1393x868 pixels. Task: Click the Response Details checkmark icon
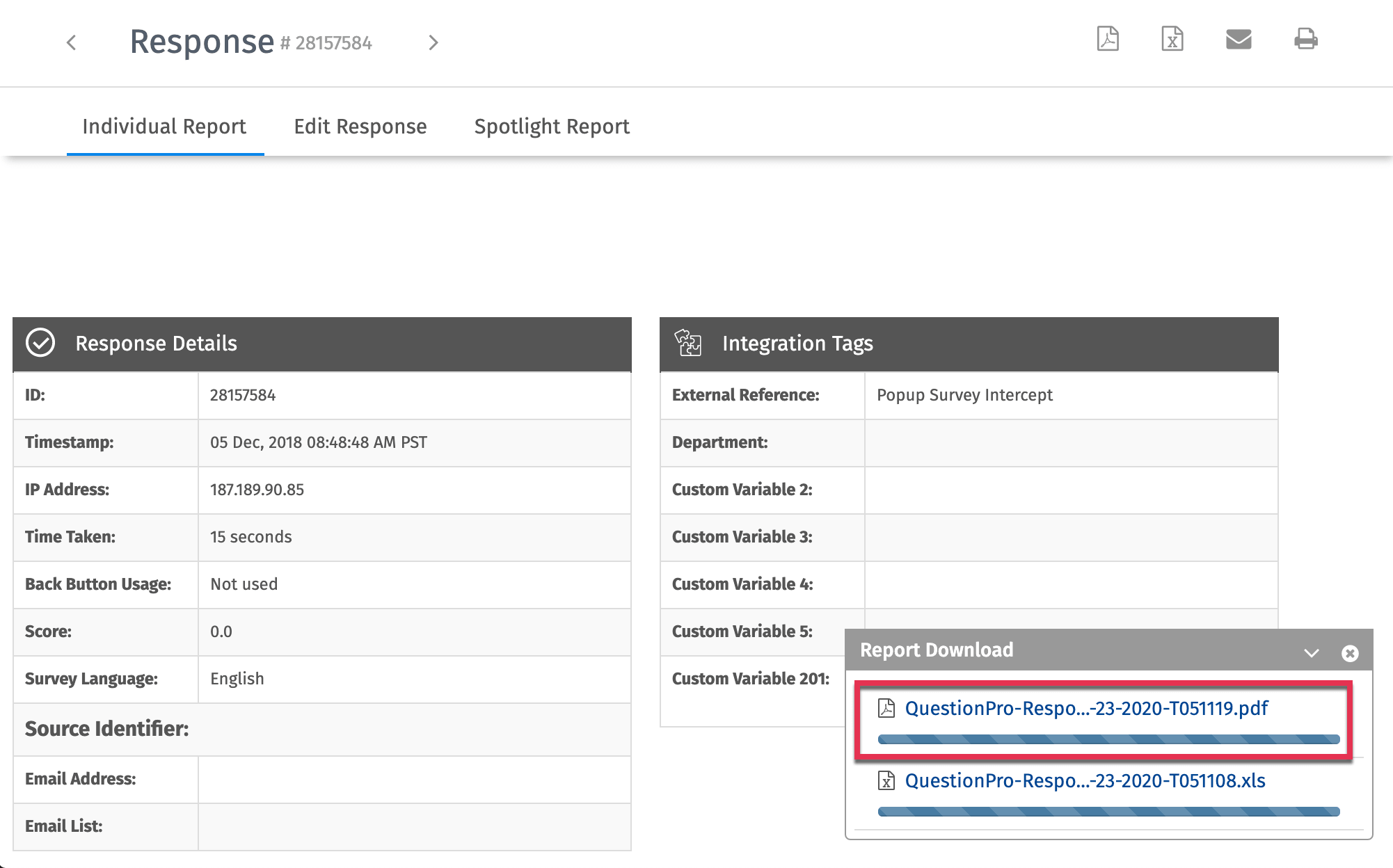(40, 343)
